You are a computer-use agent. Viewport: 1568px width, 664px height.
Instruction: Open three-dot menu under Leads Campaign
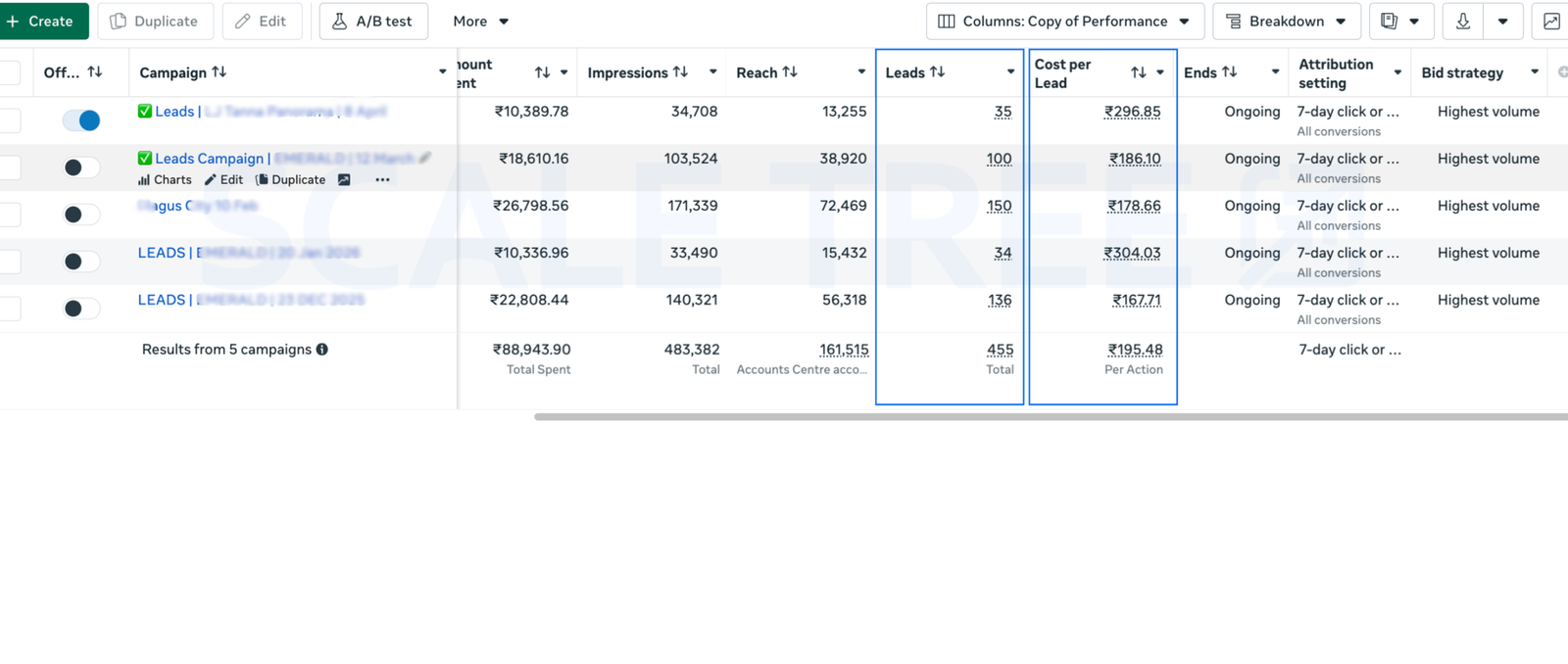click(382, 180)
